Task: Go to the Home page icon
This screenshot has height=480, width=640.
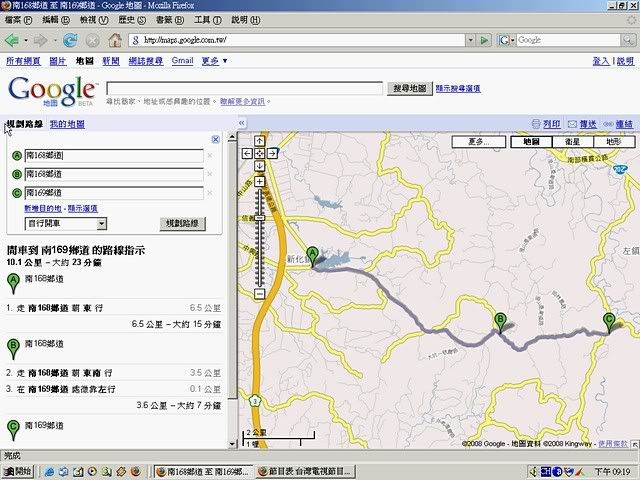Action: (115, 40)
